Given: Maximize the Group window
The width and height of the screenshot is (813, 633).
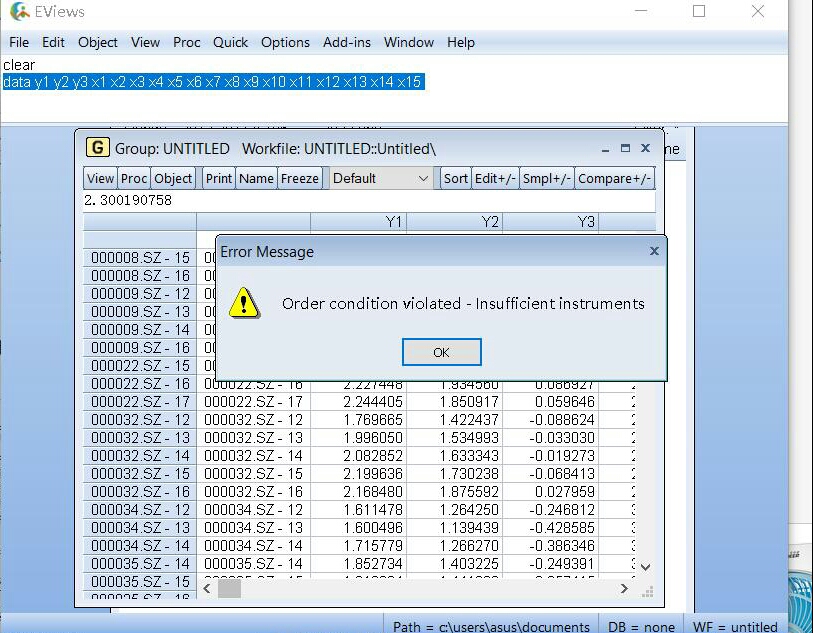Looking at the screenshot, I should 625,148.
